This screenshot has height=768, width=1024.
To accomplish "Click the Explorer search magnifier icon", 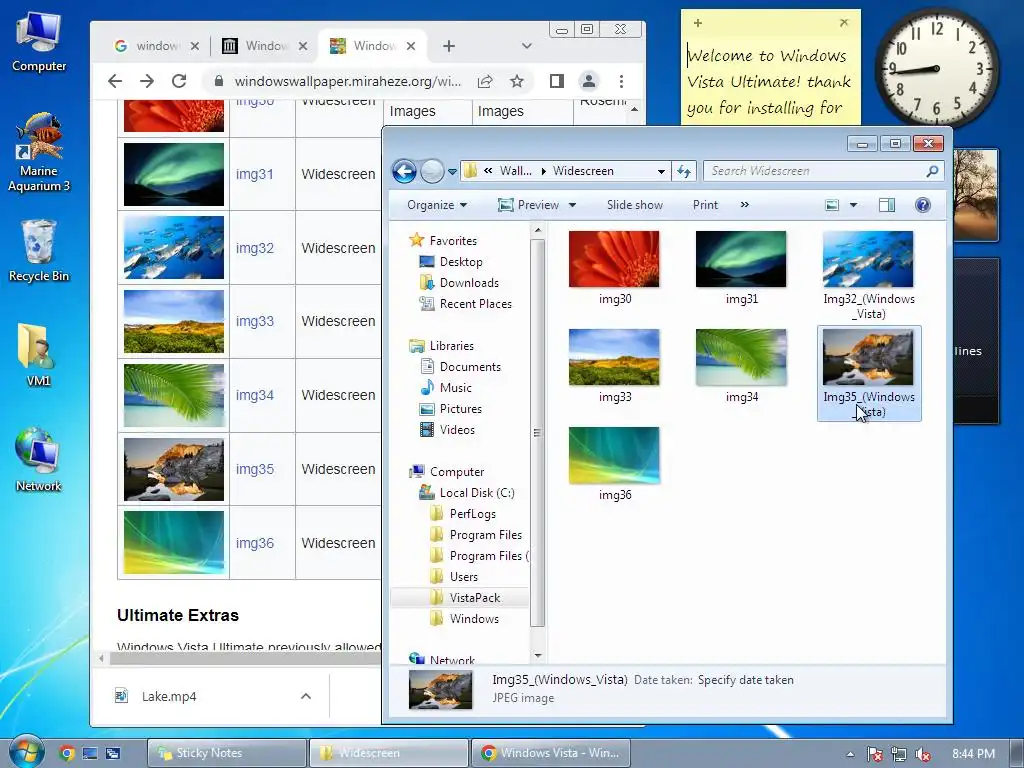I will click(x=933, y=171).
